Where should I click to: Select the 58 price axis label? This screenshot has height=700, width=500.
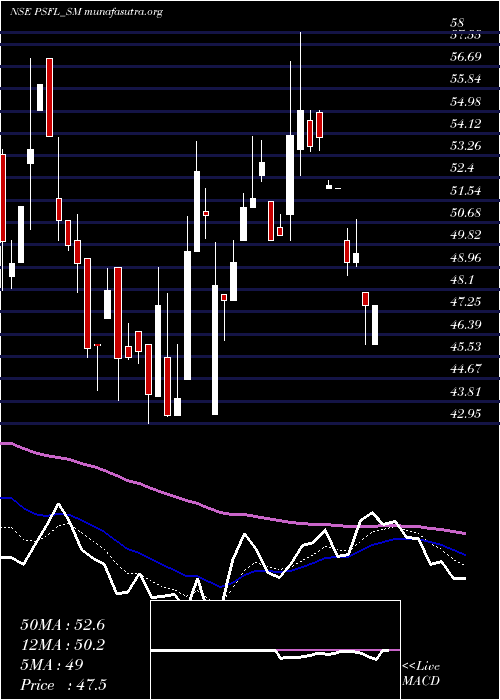(458, 23)
